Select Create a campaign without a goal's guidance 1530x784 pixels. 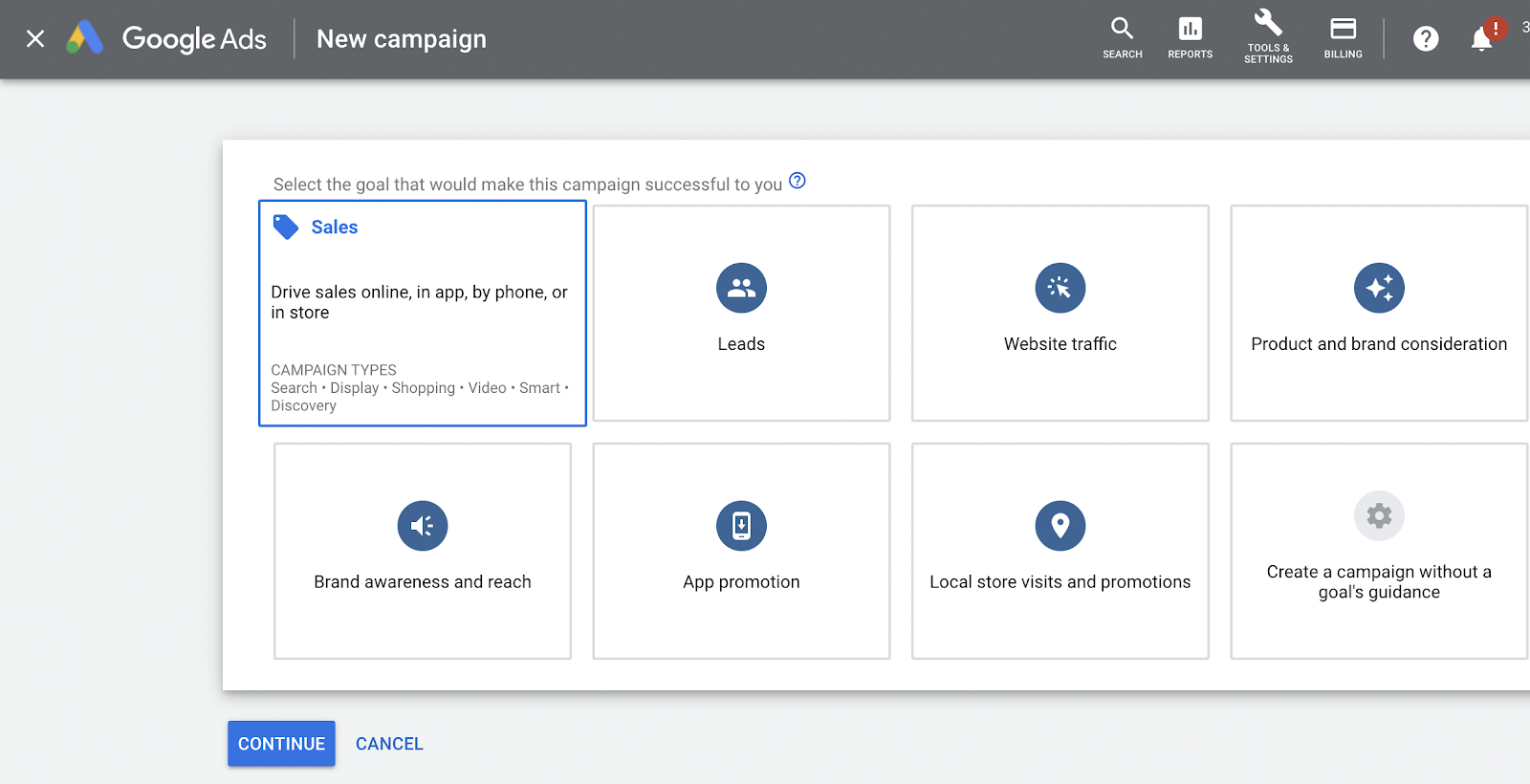[x=1379, y=582]
